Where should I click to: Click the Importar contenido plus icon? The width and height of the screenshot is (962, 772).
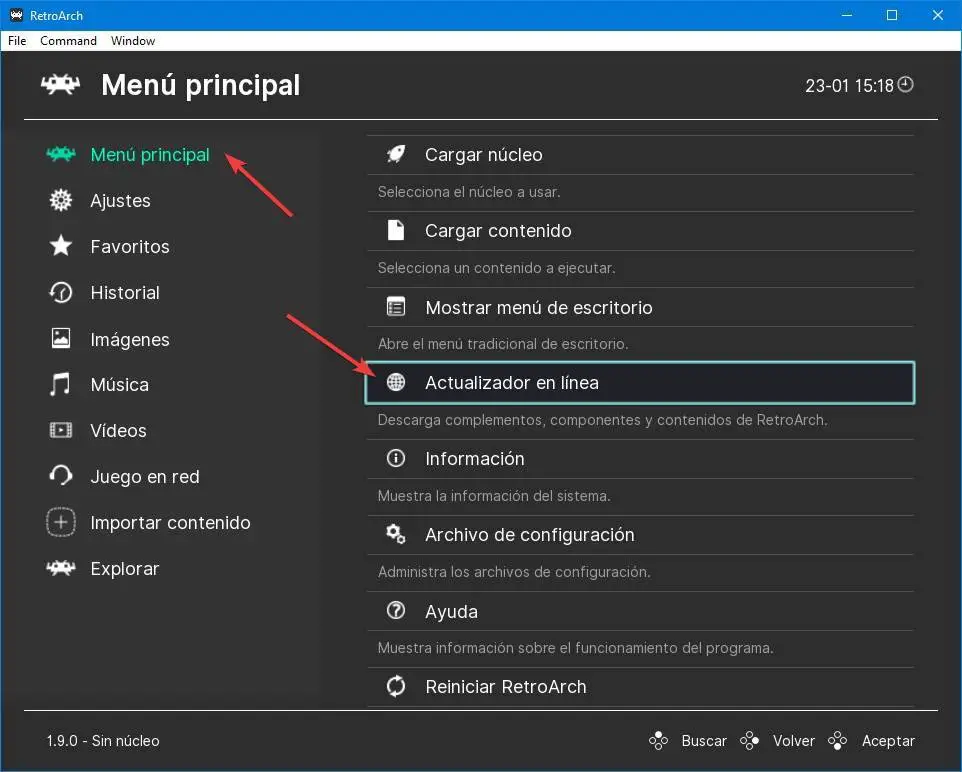pos(61,522)
